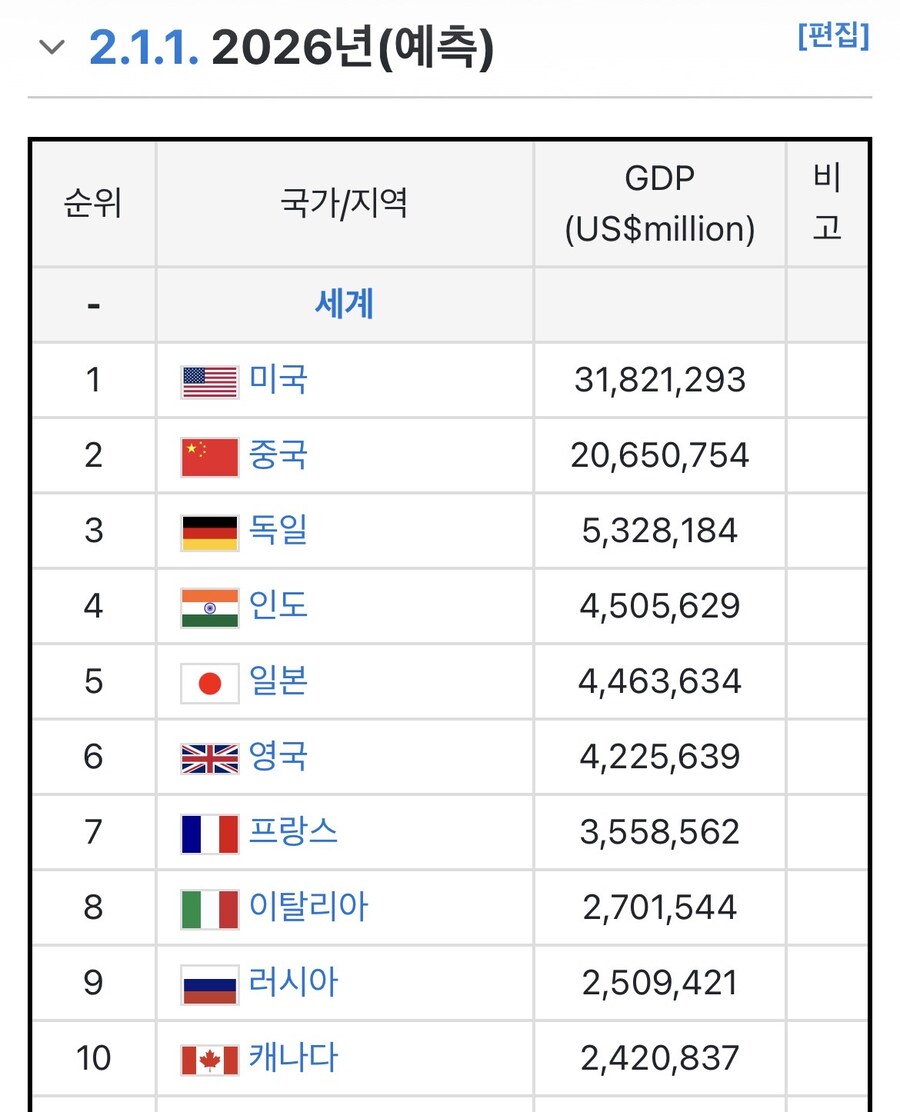Click the Italian flag icon beside 이탈리아
This screenshot has height=1112, width=900.
[x=207, y=907]
